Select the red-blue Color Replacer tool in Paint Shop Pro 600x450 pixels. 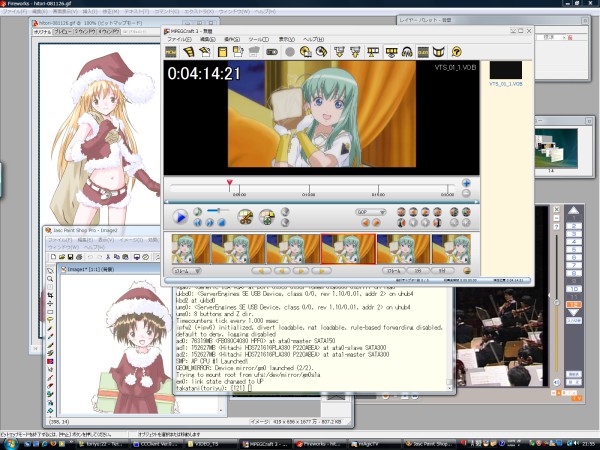(50, 361)
